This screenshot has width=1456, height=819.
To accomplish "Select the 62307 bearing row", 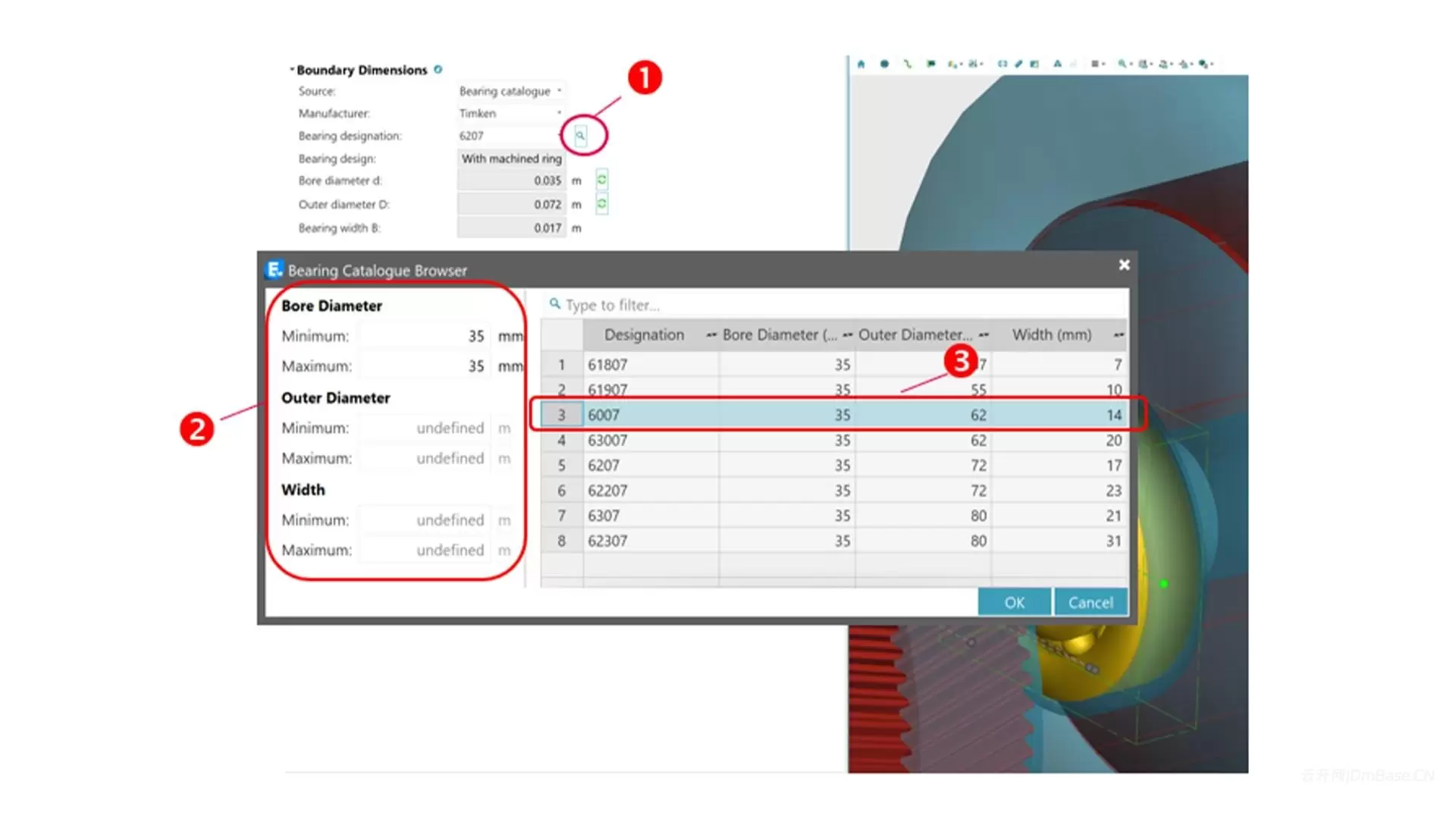I will 834,541.
